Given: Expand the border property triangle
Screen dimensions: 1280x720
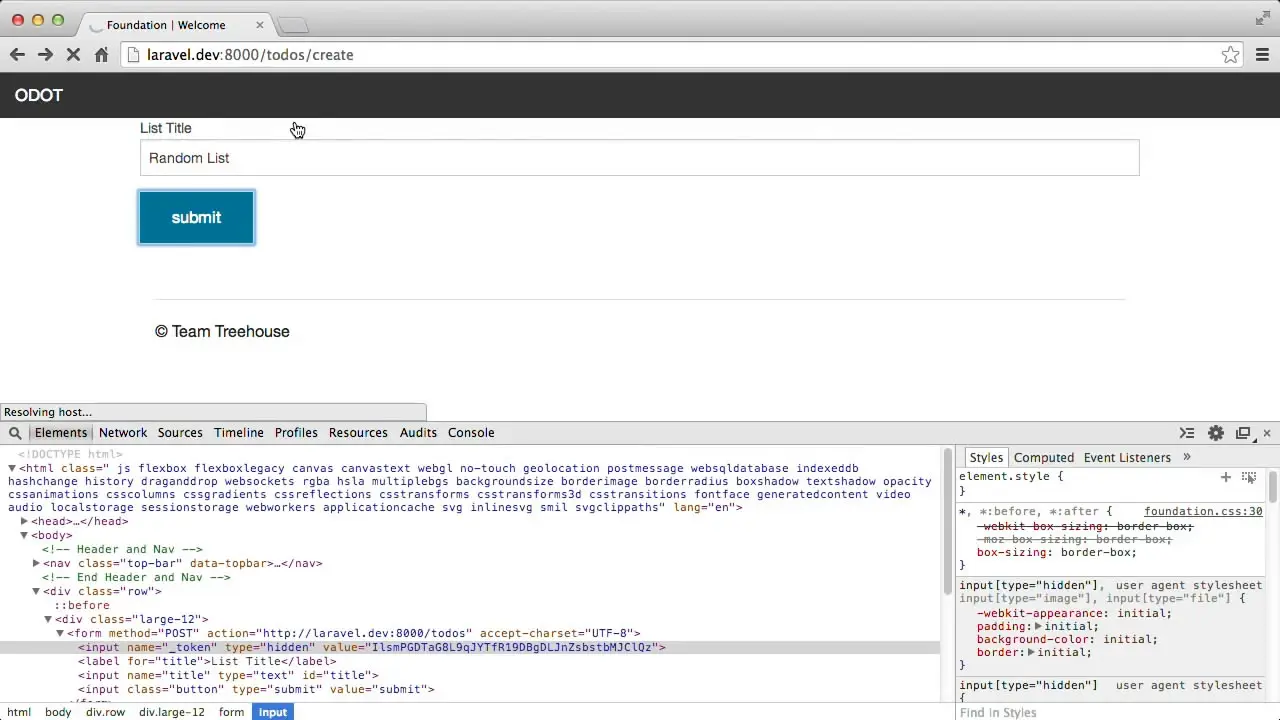Looking at the screenshot, I should [1031, 652].
